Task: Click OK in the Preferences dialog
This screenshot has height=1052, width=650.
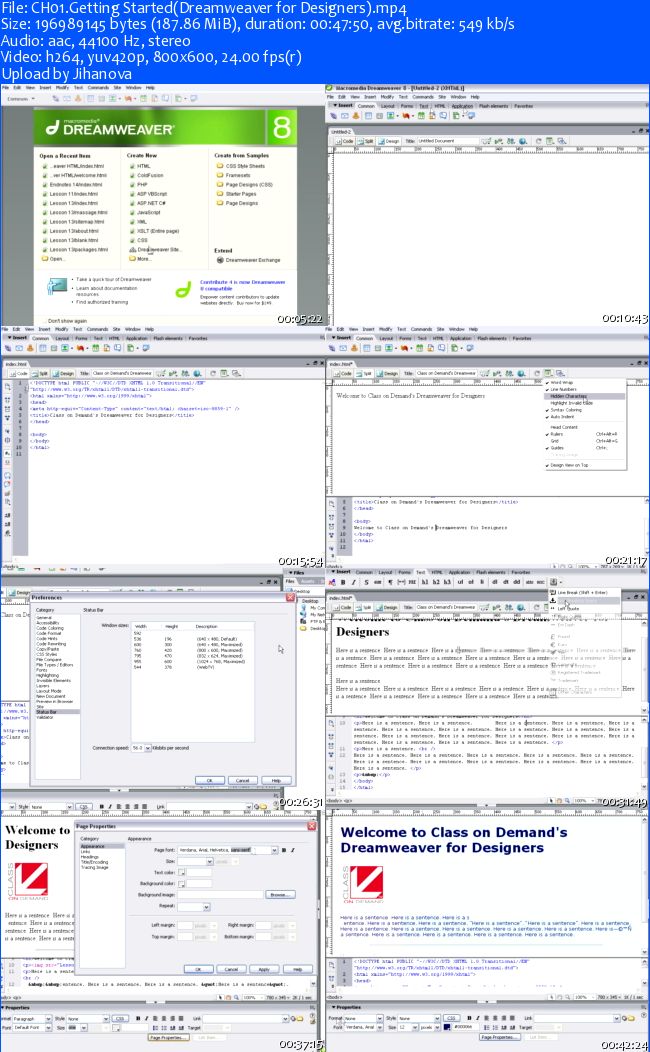Action: pos(209,780)
